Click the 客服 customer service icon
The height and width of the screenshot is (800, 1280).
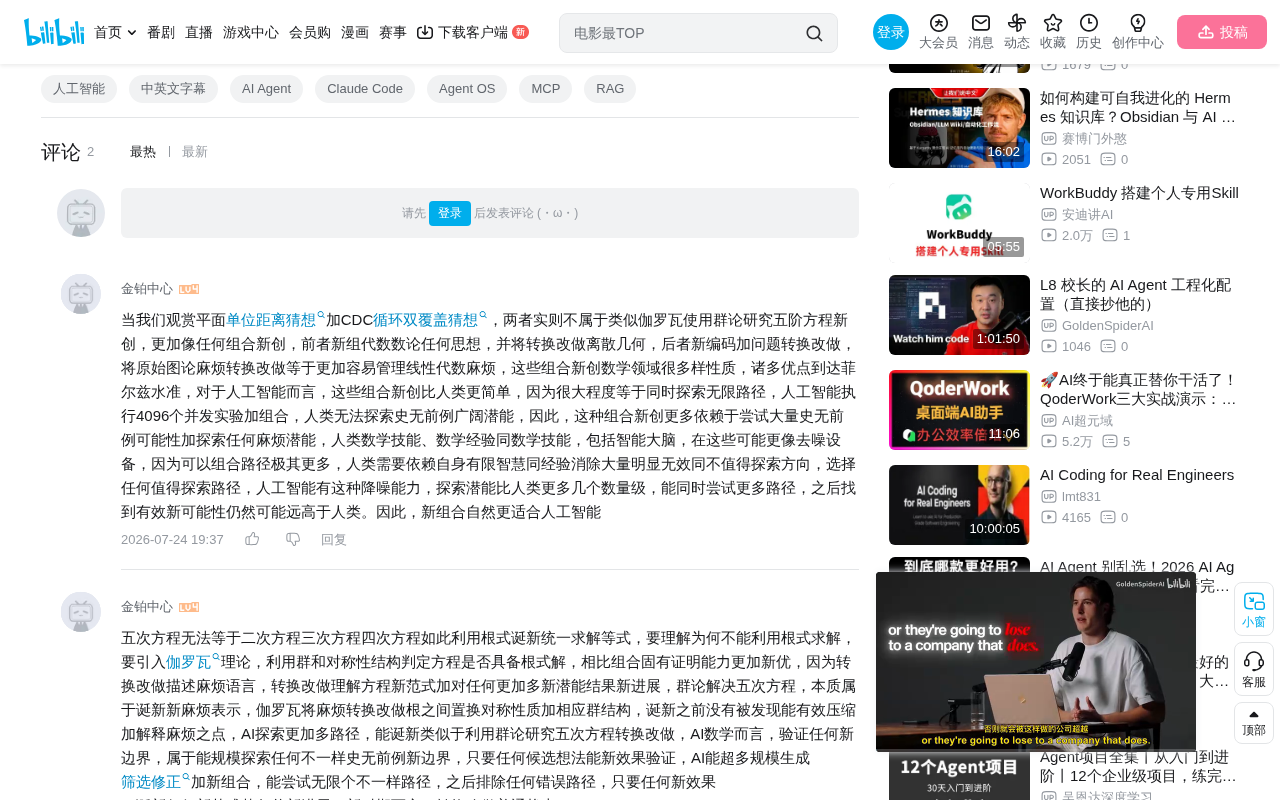tap(1254, 661)
